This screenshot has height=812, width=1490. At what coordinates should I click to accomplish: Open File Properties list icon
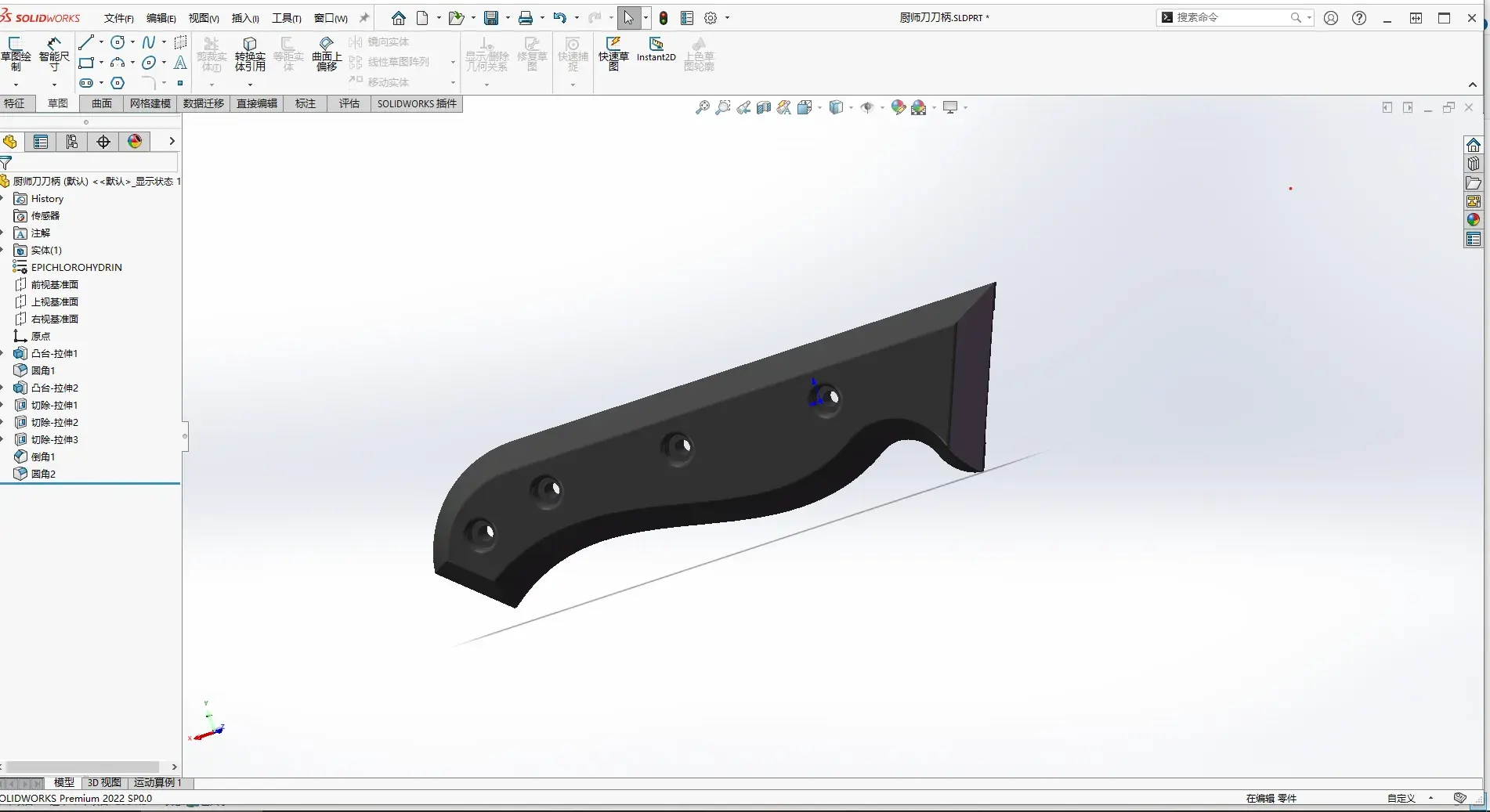[x=687, y=18]
